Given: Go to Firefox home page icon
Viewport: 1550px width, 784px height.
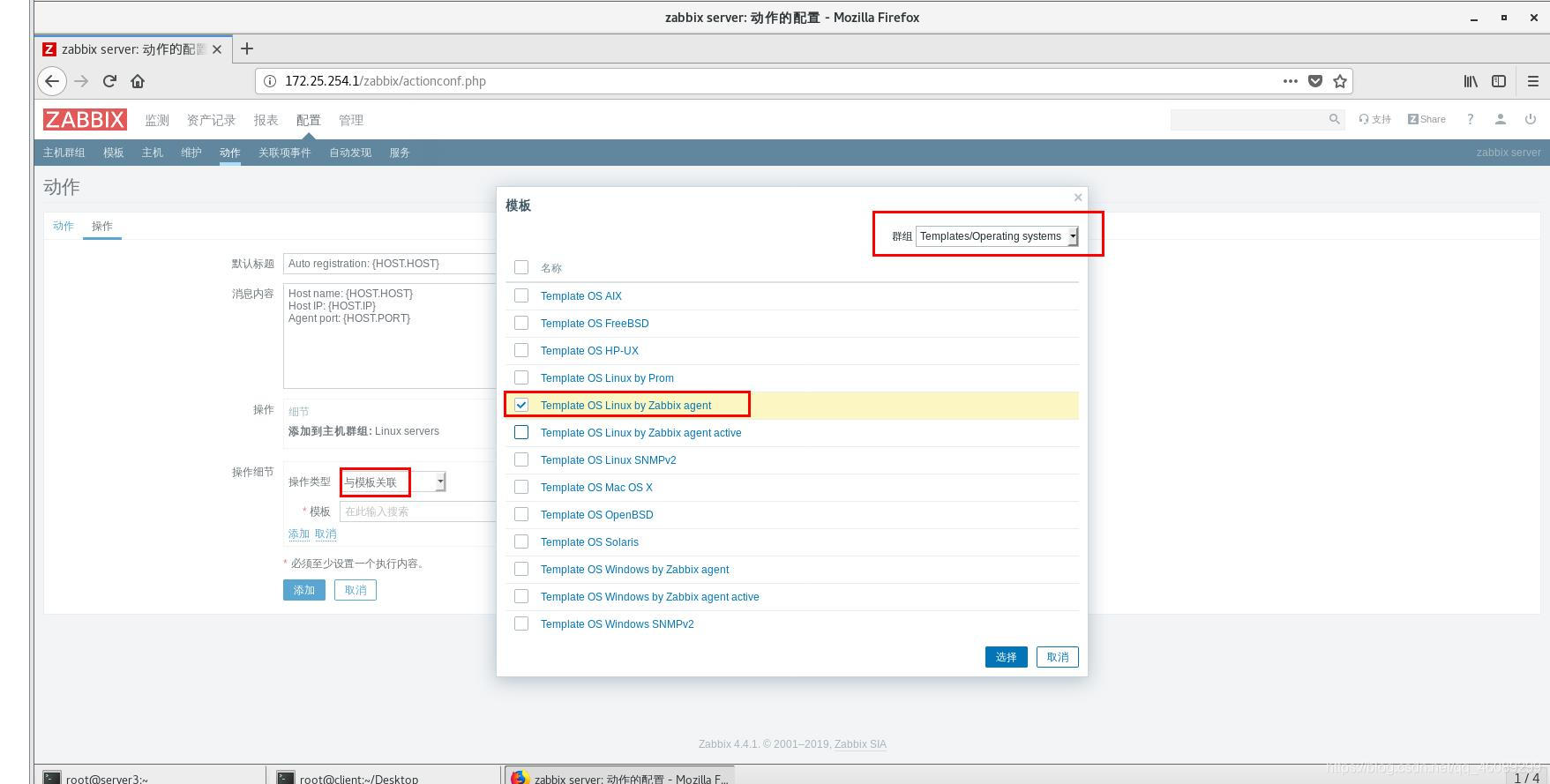Looking at the screenshot, I should 138,81.
